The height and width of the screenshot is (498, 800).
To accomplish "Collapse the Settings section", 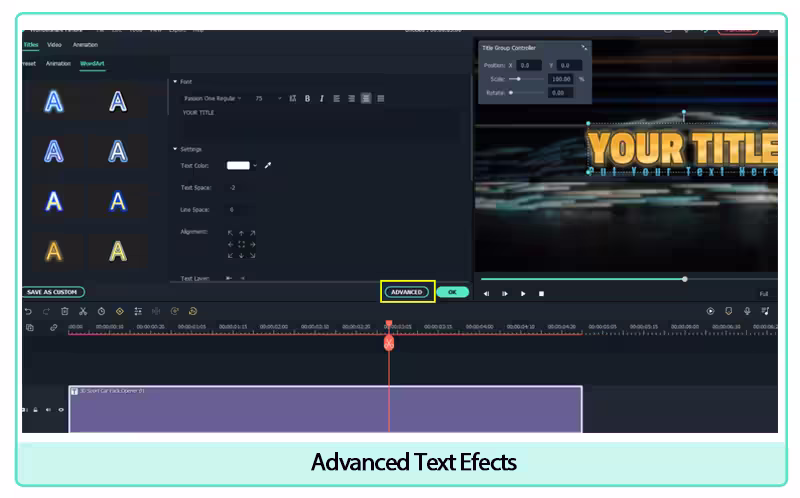I will tap(175, 149).
